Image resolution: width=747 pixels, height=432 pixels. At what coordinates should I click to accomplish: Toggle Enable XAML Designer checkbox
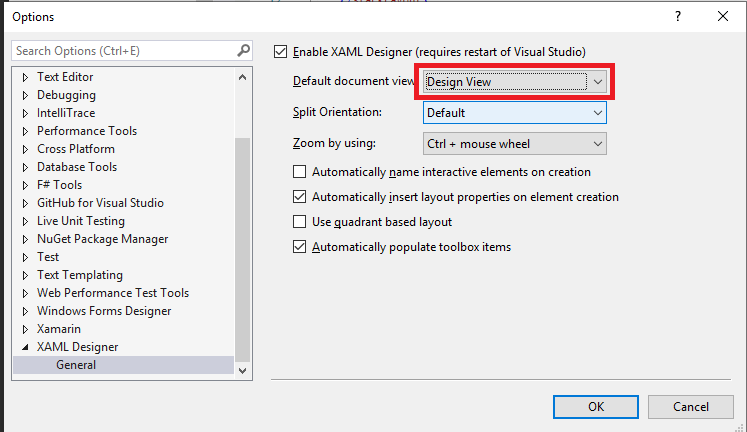(281, 51)
